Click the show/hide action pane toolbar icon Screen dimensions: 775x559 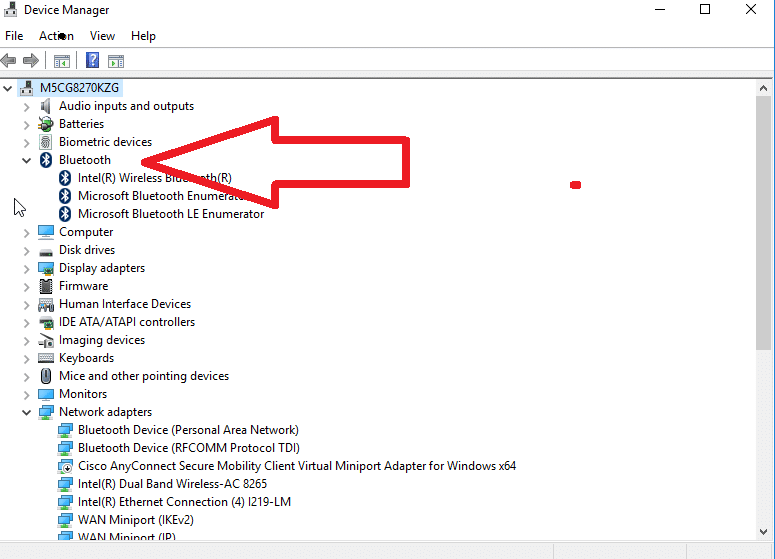(x=116, y=61)
